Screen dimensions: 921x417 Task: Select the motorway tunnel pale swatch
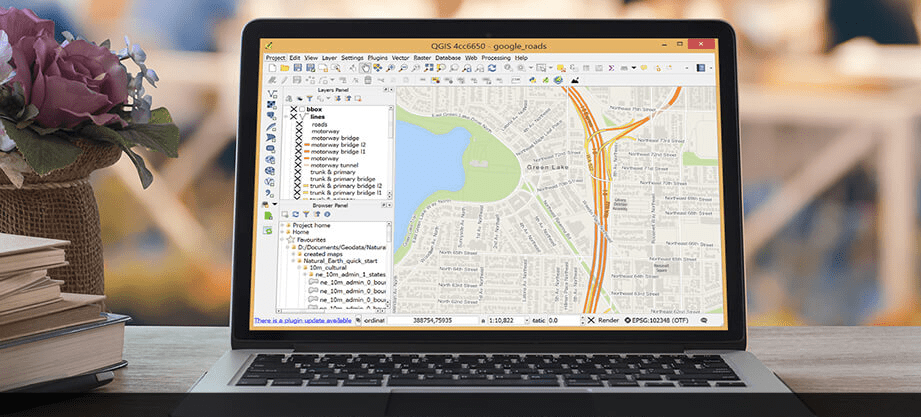[x=307, y=166]
